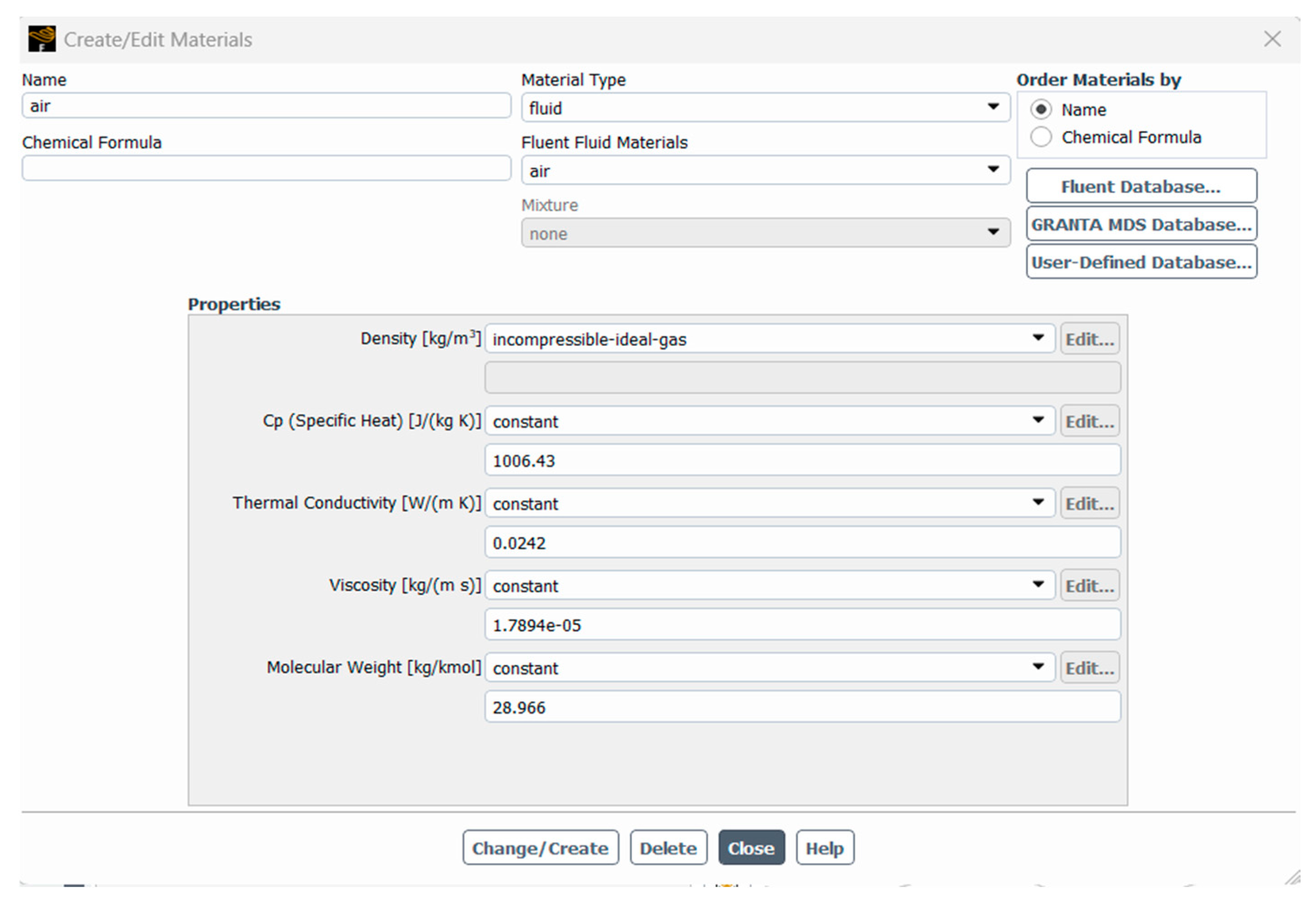Click the Chemical Formula input field

click(266, 169)
